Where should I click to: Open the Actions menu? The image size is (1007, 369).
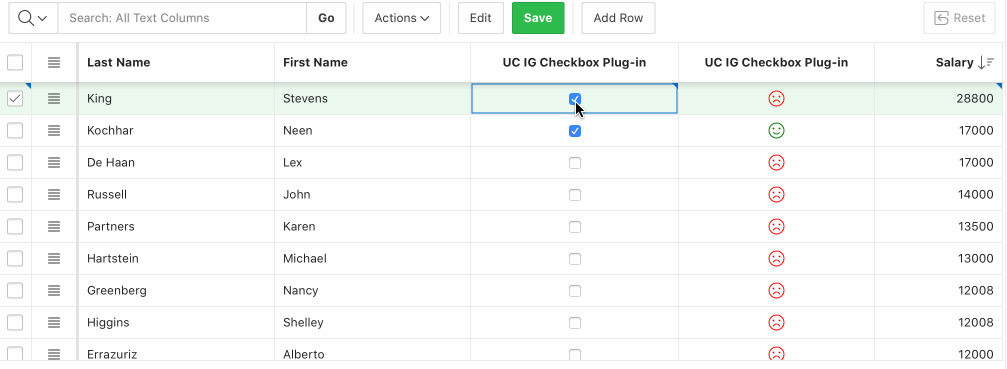point(401,18)
